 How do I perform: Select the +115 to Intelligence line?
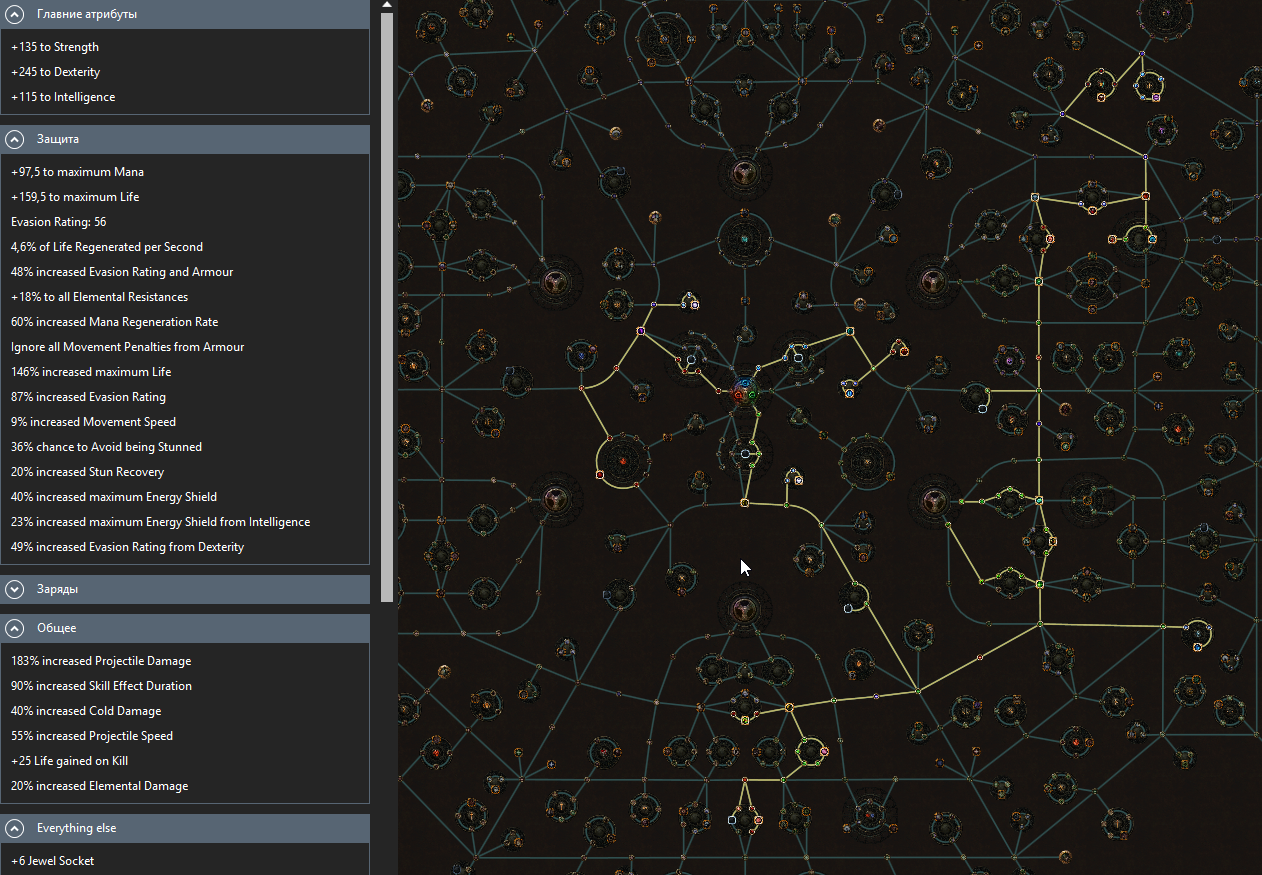pos(63,97)
